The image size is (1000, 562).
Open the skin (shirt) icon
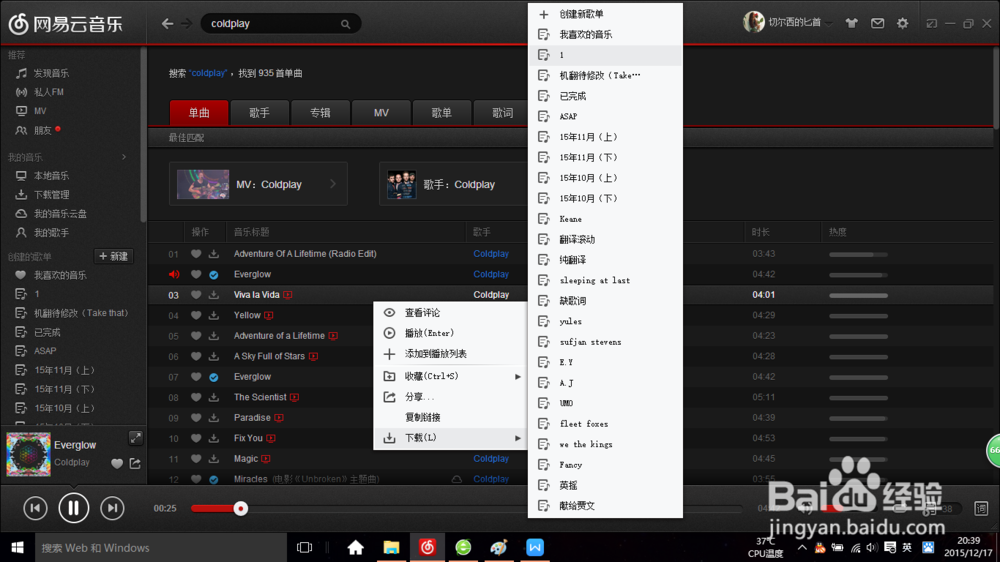coord(851,24)
